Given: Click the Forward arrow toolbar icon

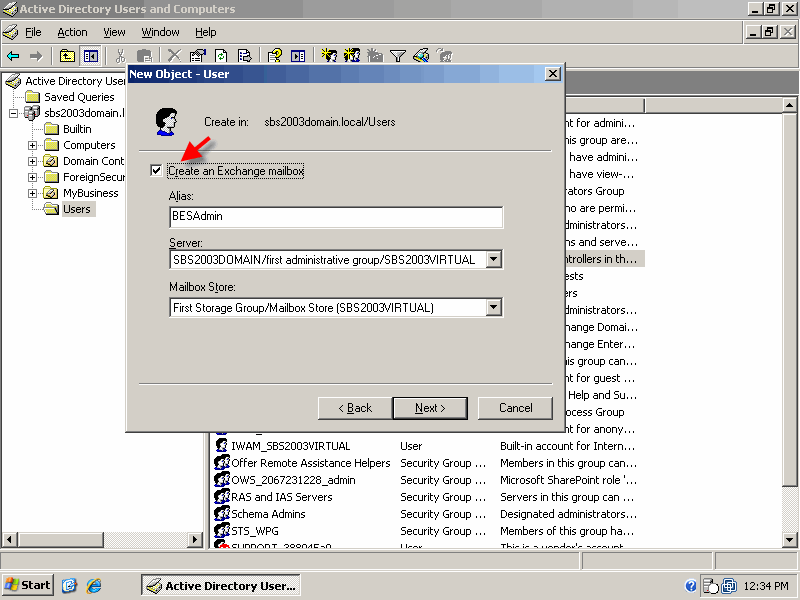Looking at the screenshot, I should 36,56.
